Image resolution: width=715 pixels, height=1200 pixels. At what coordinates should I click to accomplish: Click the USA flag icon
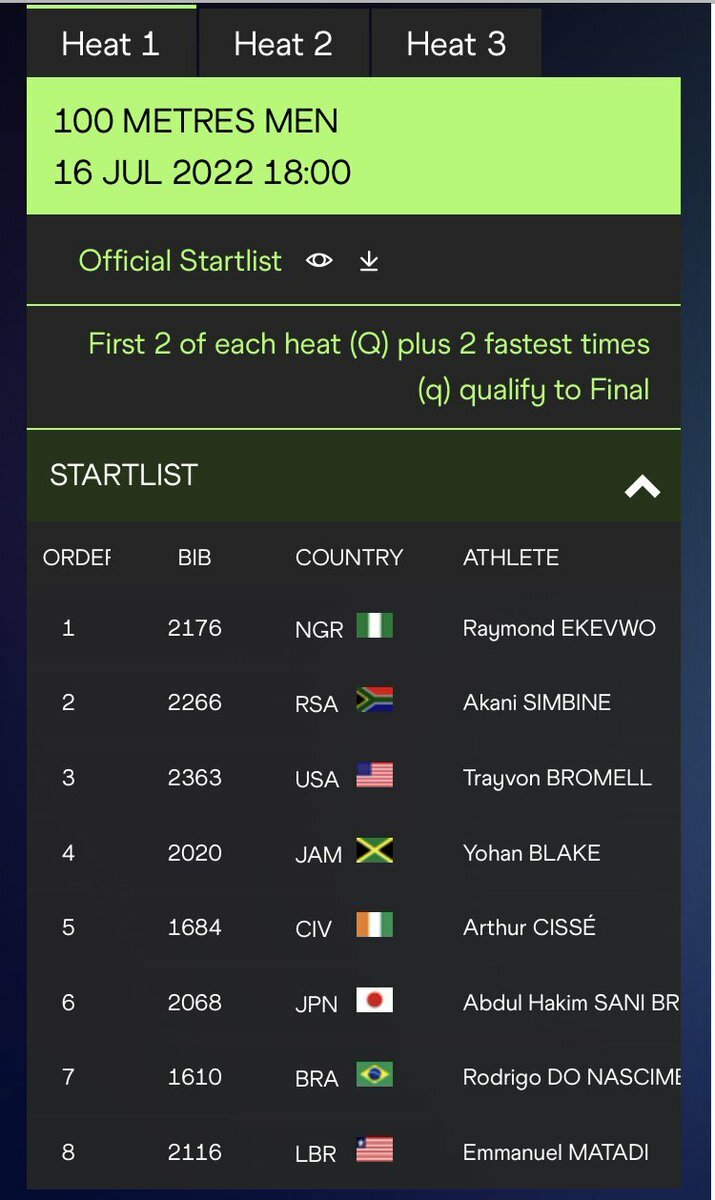coord(374,776)
